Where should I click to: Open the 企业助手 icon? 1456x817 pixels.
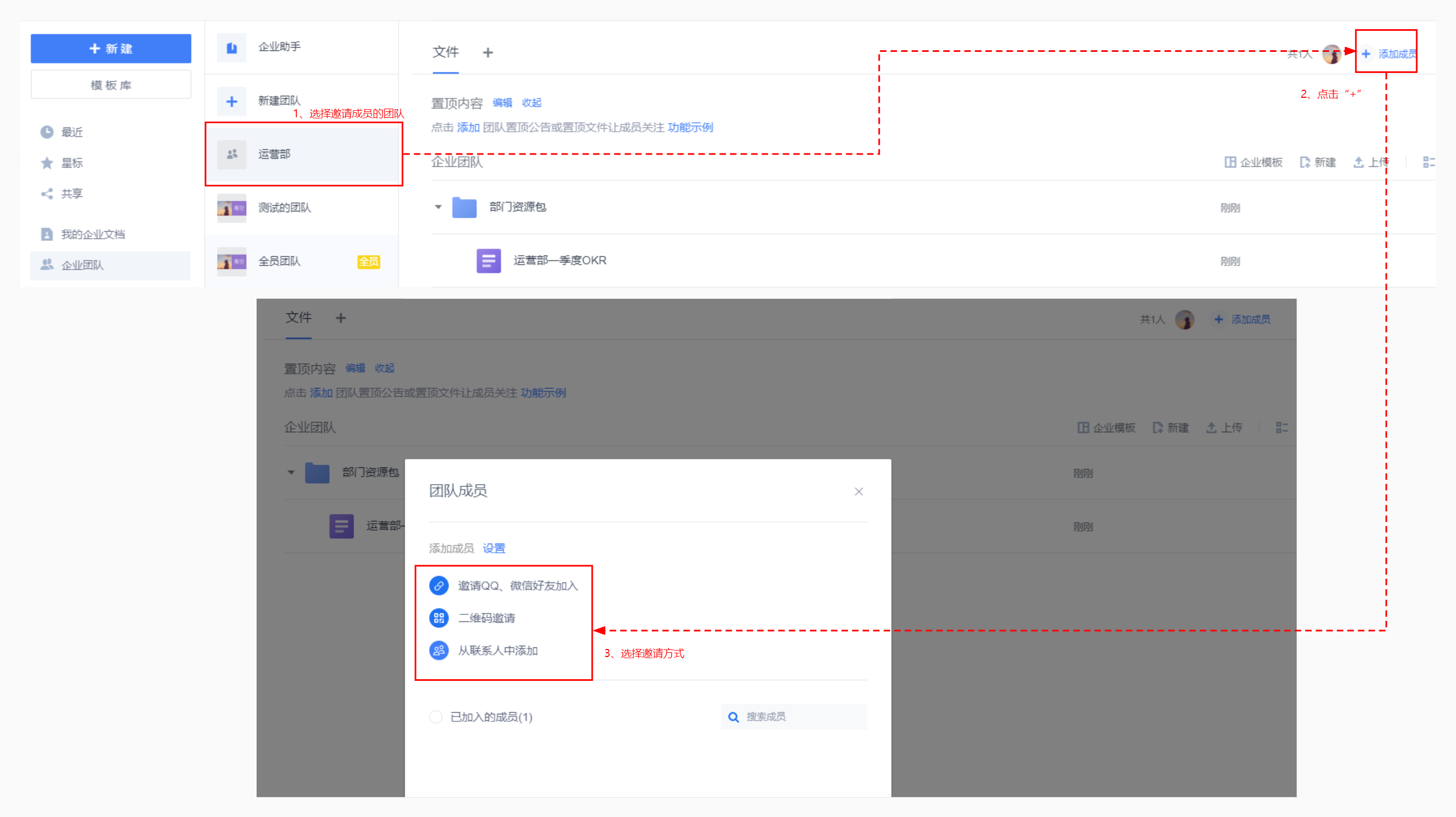(x=232, y=48)
